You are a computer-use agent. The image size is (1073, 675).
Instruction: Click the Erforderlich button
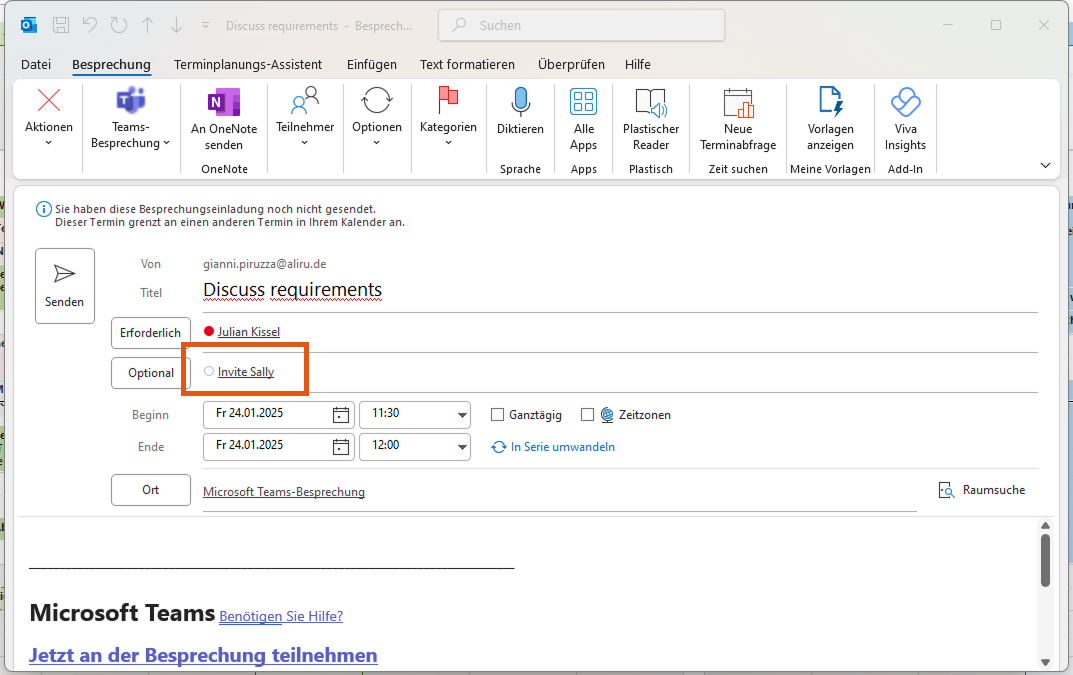(x=151, y=333)
